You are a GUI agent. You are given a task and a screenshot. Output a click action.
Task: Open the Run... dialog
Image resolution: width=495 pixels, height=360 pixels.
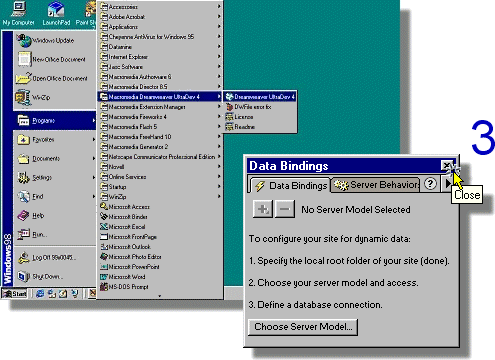coord(54,234)
